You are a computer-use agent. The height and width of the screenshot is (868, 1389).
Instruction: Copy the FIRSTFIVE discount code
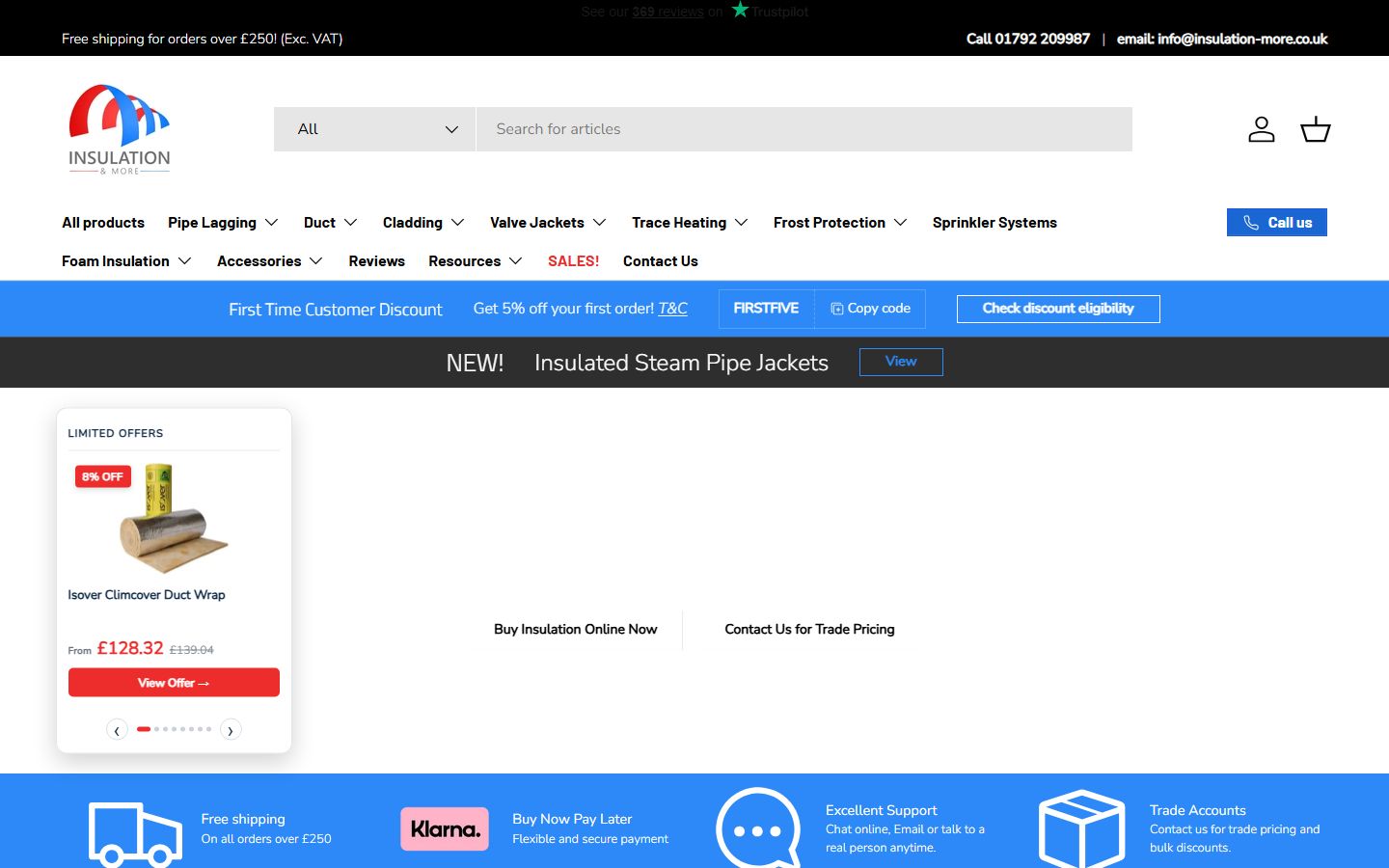[870, 309]
